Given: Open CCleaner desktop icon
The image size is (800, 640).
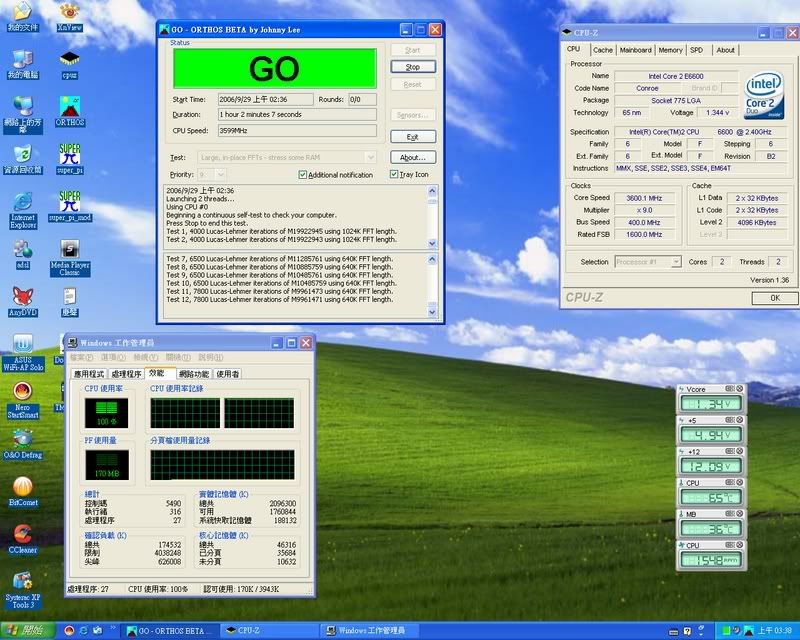Looking at the screenshot, I should (x=23, y=539).
